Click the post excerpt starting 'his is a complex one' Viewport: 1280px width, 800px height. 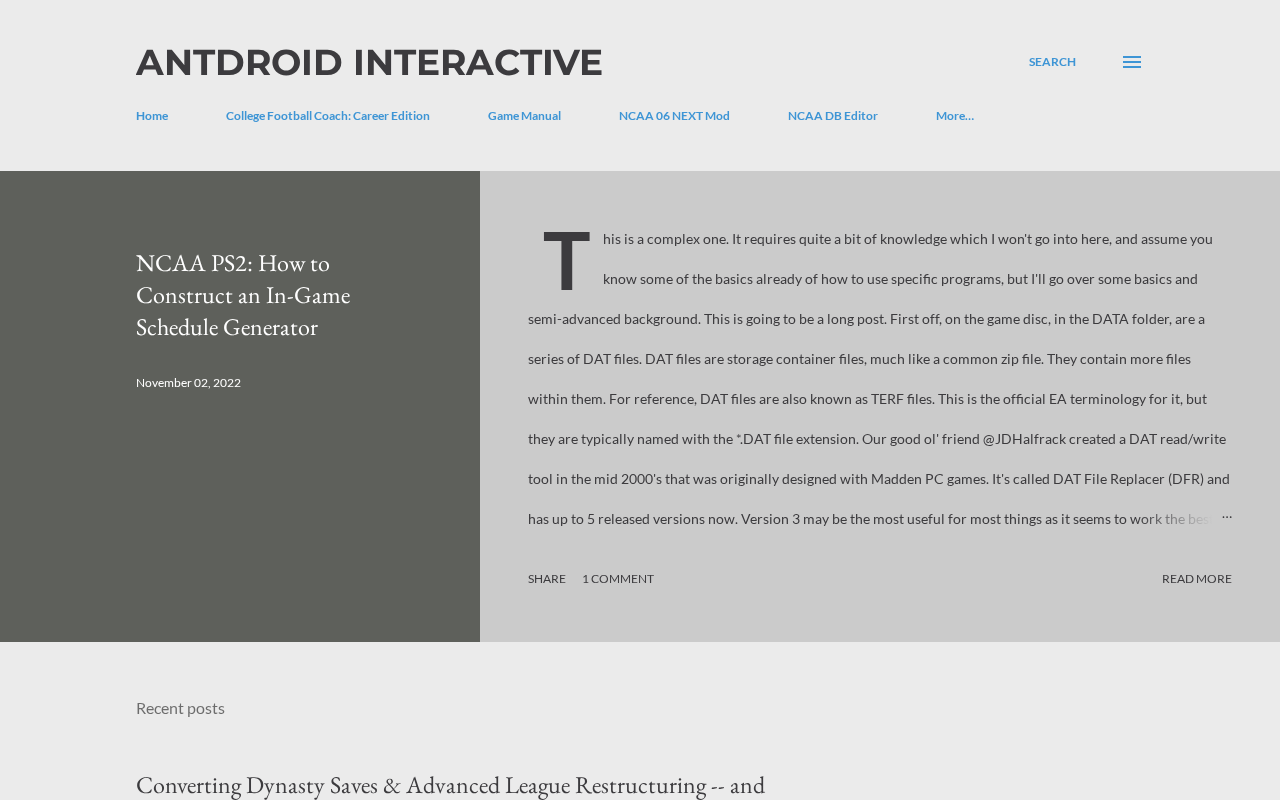coord(880,379)
